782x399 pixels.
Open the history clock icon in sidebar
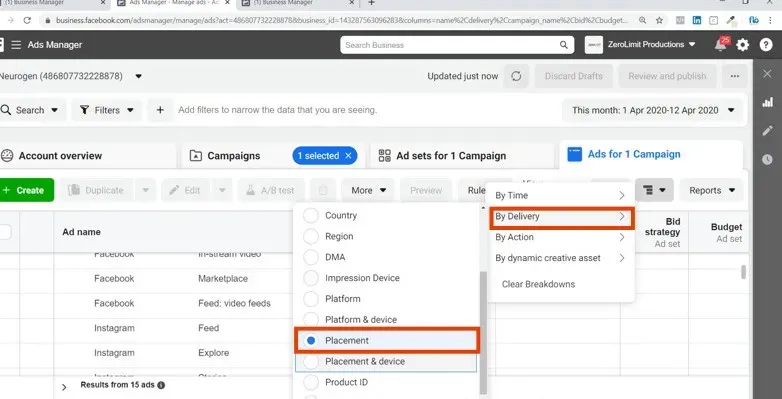[x=767, y=160]
